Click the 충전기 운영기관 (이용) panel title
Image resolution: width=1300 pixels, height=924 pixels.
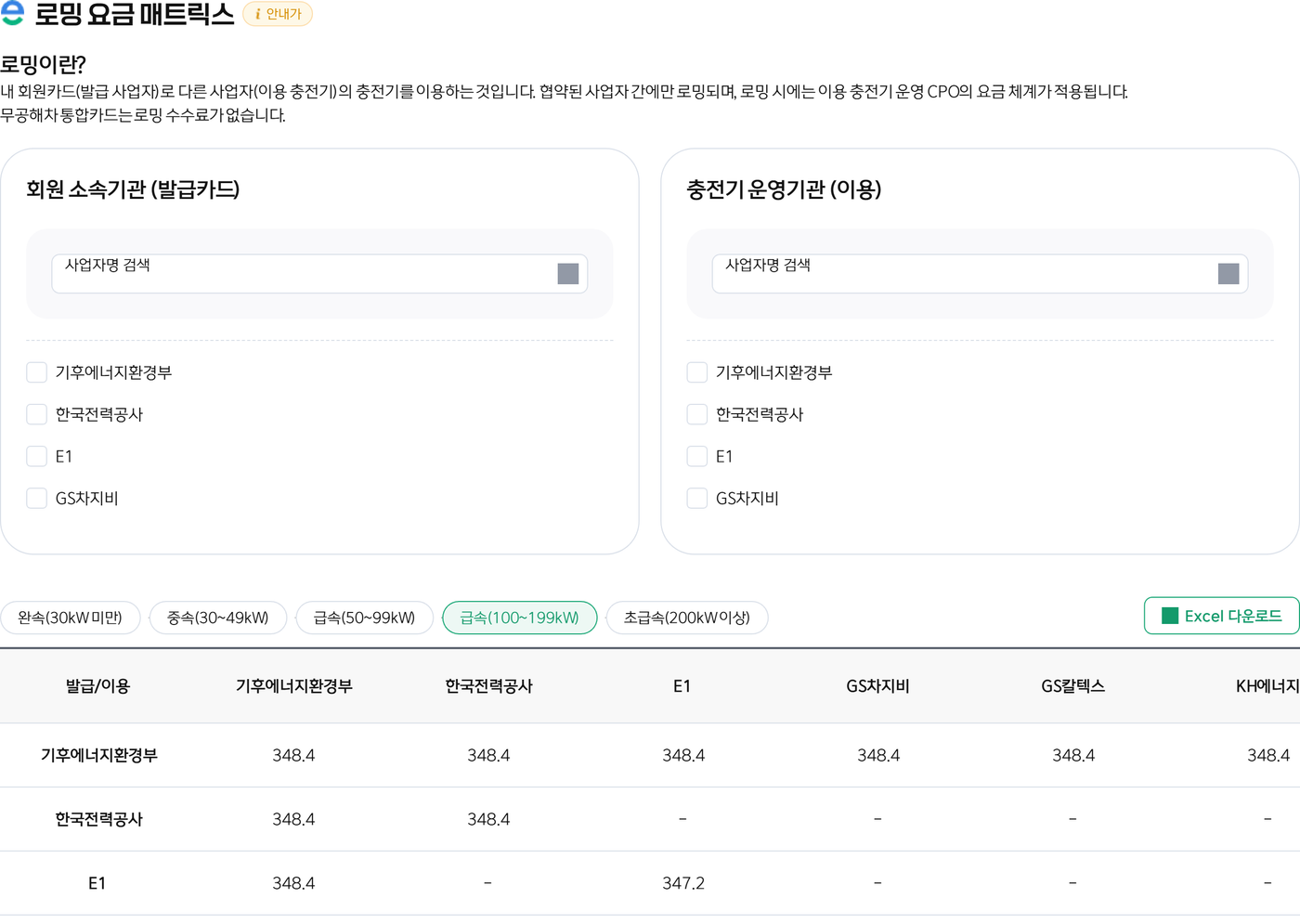(784, 189)
